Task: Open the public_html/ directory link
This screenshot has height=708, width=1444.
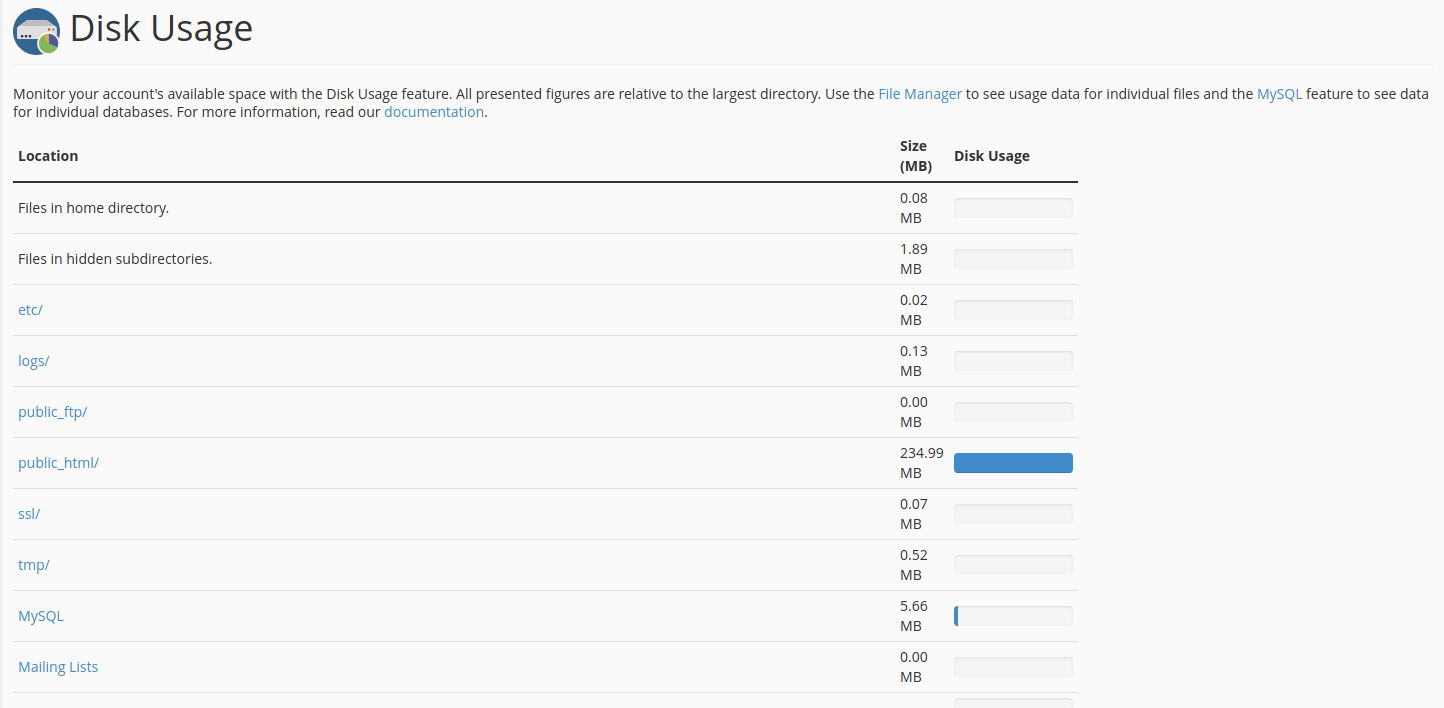Action: coord(58,462)
